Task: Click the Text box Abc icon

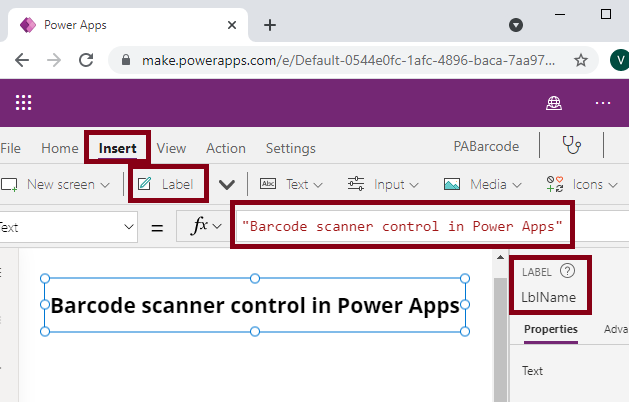Action: [268, 184]
